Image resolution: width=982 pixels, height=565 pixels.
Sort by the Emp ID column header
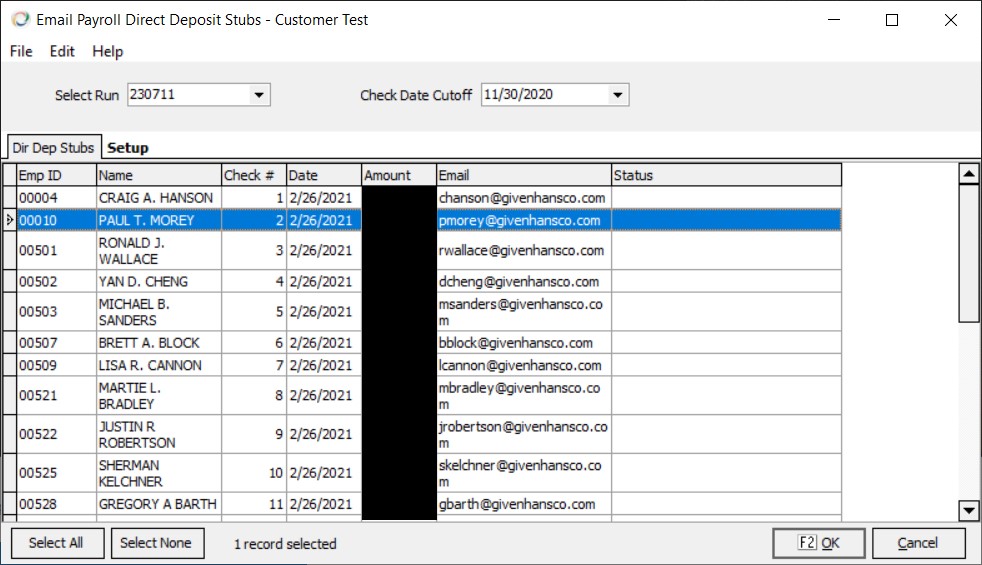coord(56,175)
